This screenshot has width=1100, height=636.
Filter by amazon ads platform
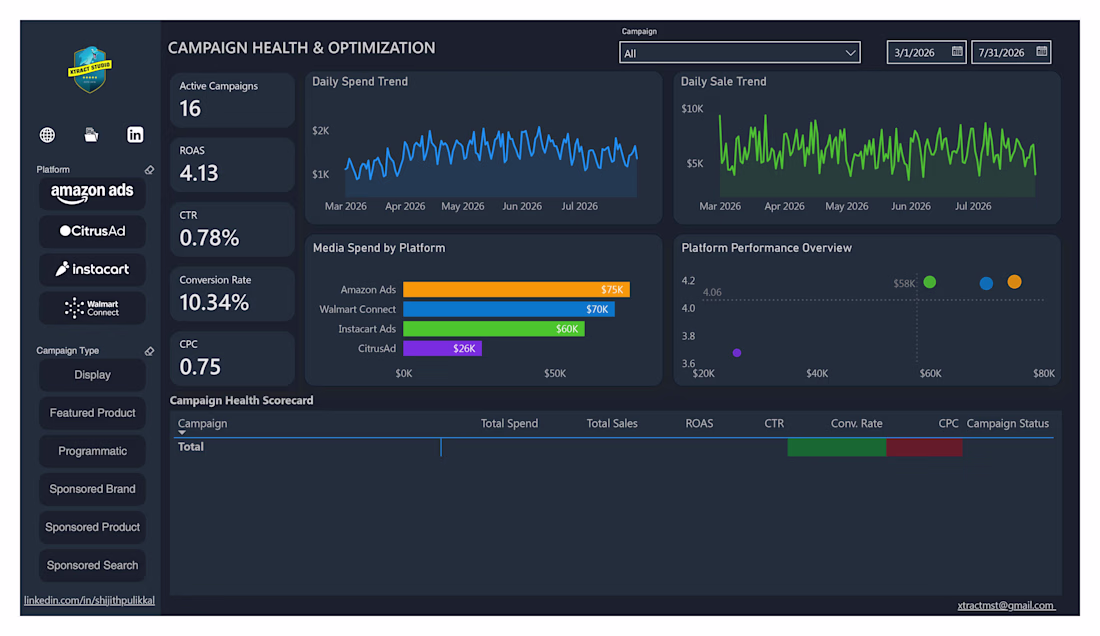tap(92, 193)
